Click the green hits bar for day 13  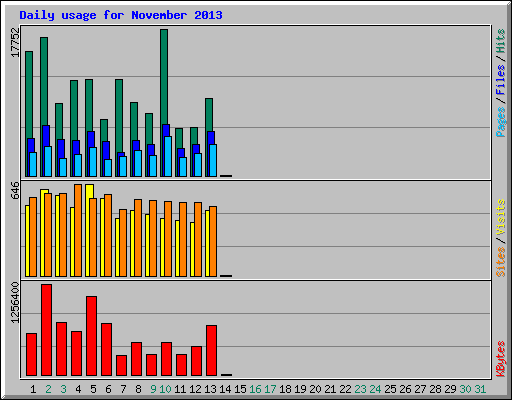209,115
